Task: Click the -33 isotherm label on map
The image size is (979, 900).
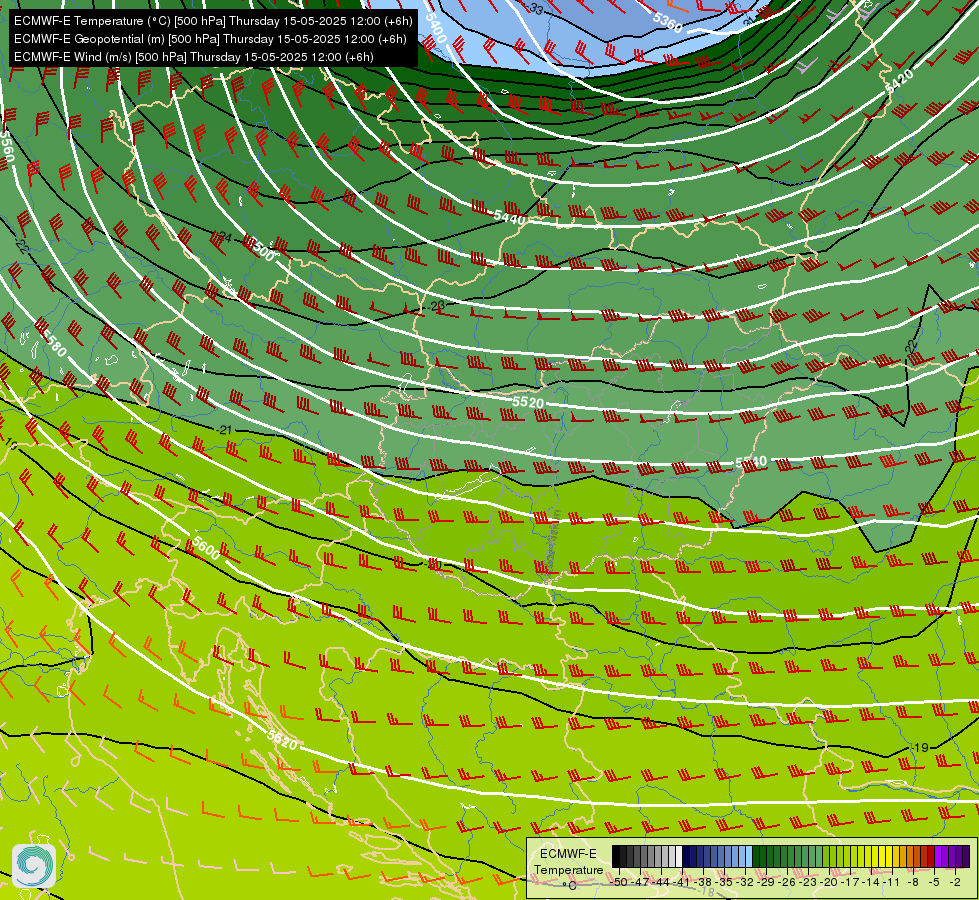Action: click(x=536, y=9)
